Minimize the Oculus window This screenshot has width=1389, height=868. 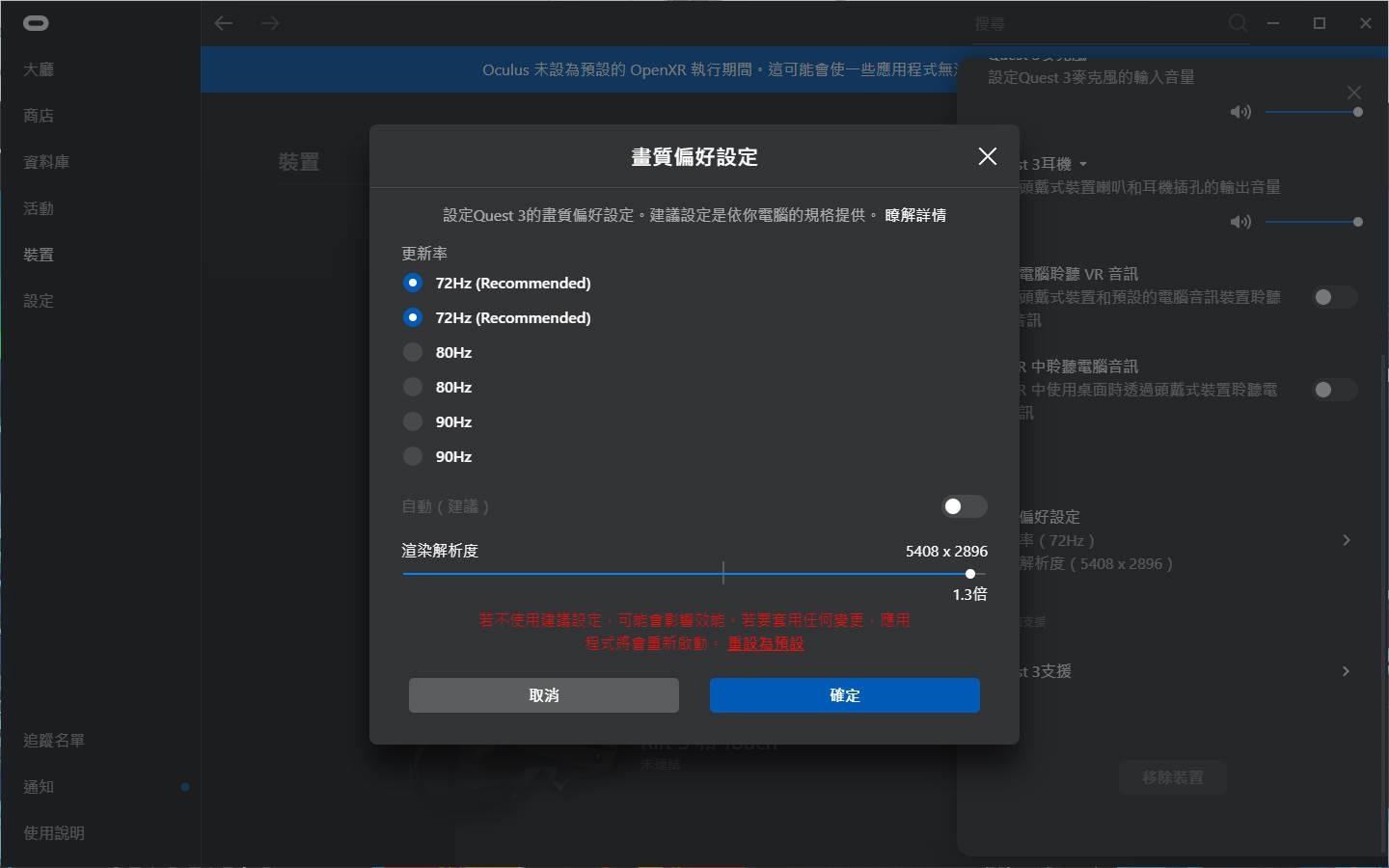(1273, 23)
